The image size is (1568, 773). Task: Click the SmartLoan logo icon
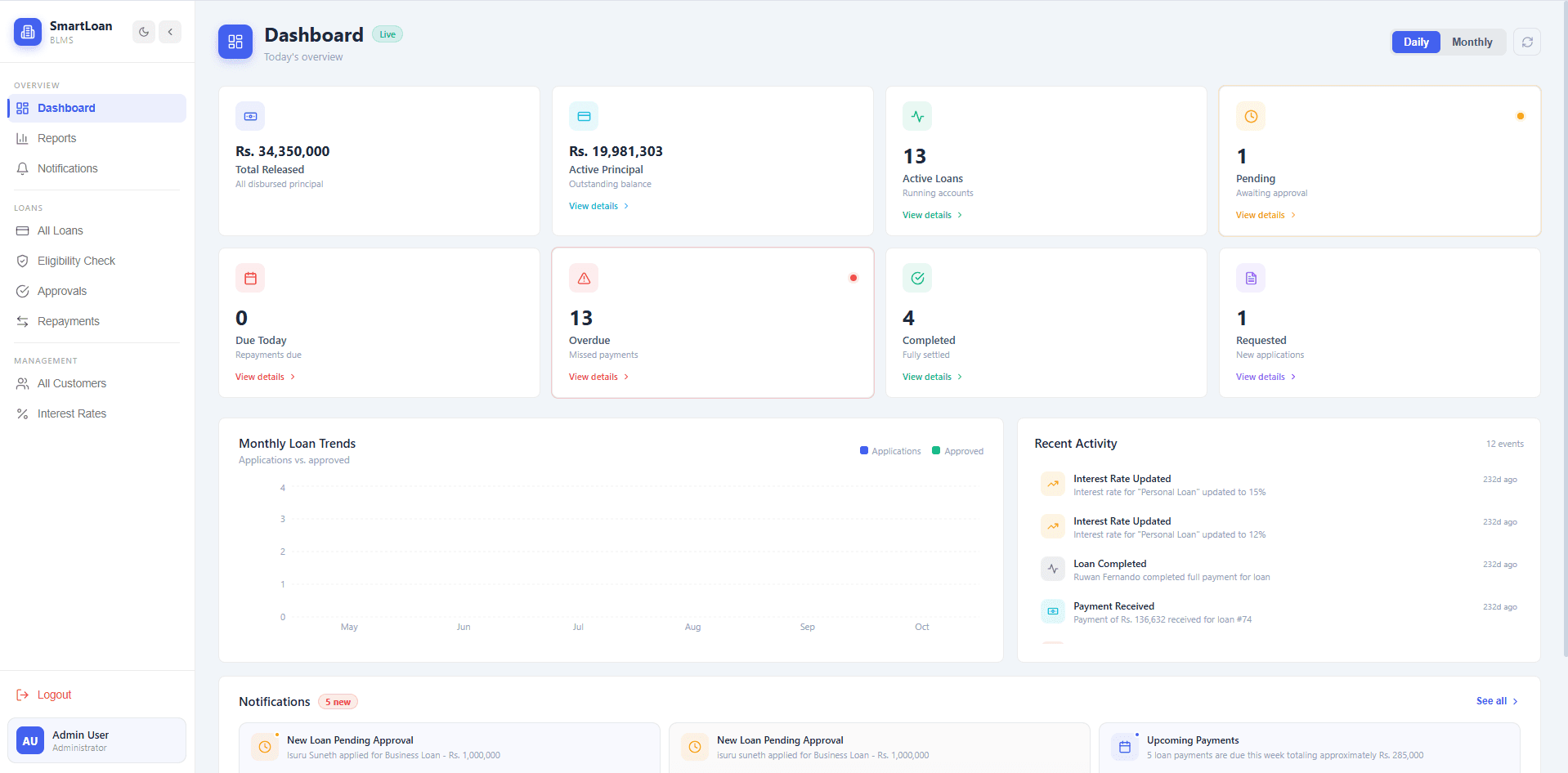(28, 32)
